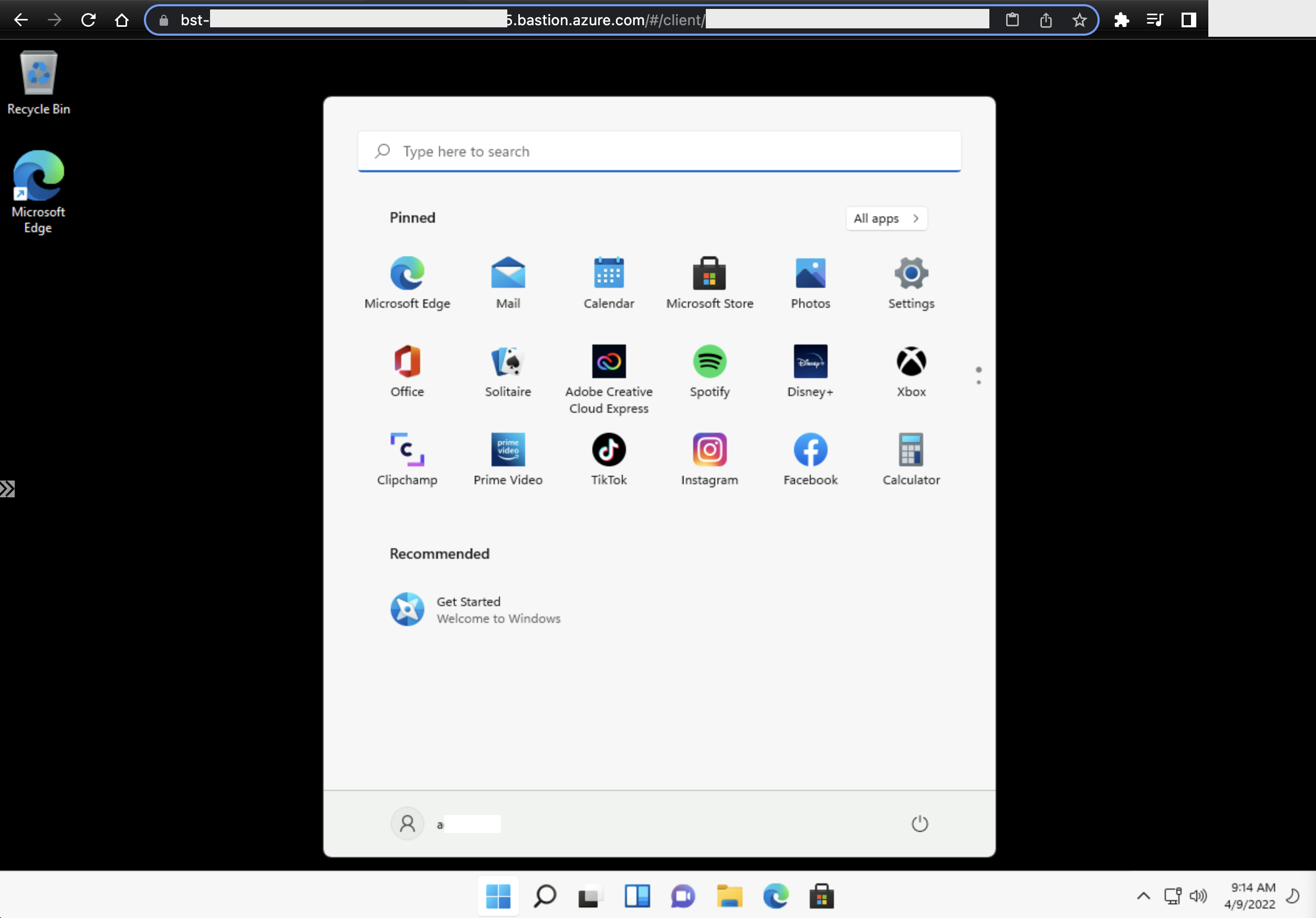
Task: Open Instagram from the Start menu
Action: (709, 451)
